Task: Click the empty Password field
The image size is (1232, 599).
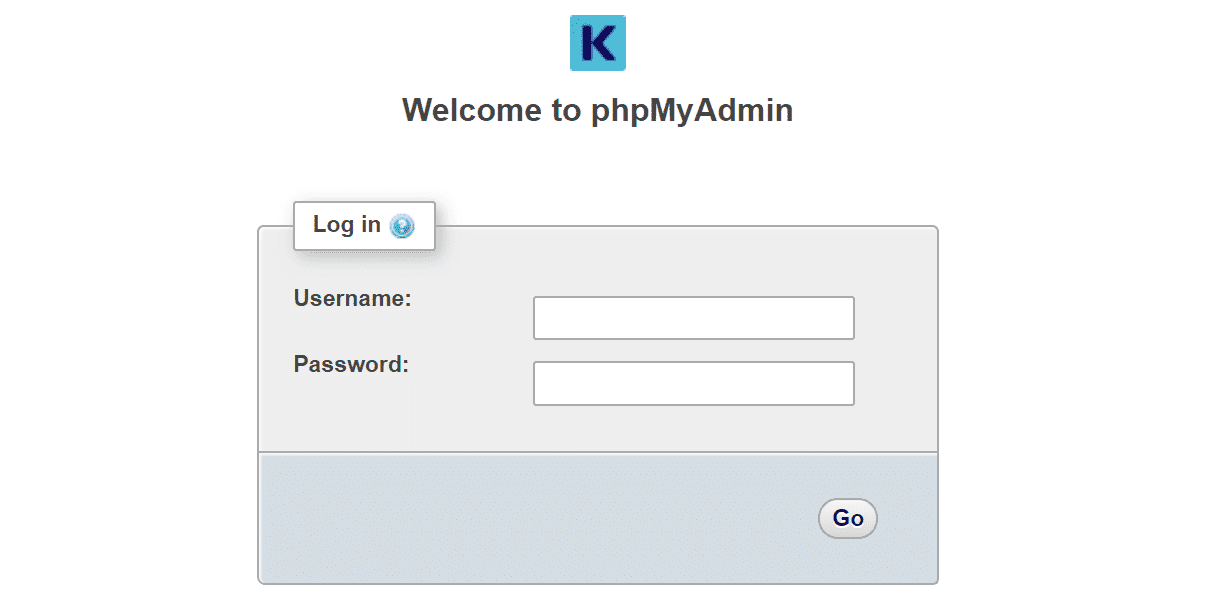Action: click(693, 383)
